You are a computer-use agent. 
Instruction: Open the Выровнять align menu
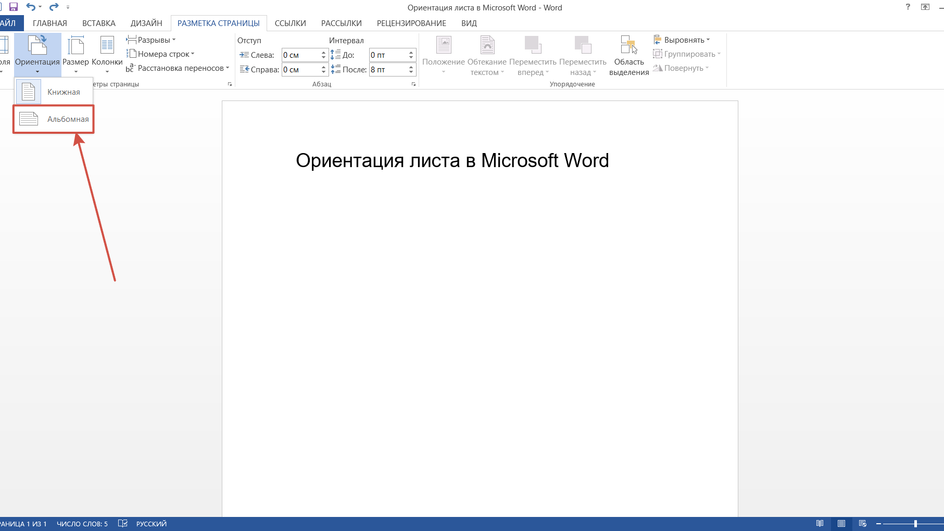pos(682,40)
